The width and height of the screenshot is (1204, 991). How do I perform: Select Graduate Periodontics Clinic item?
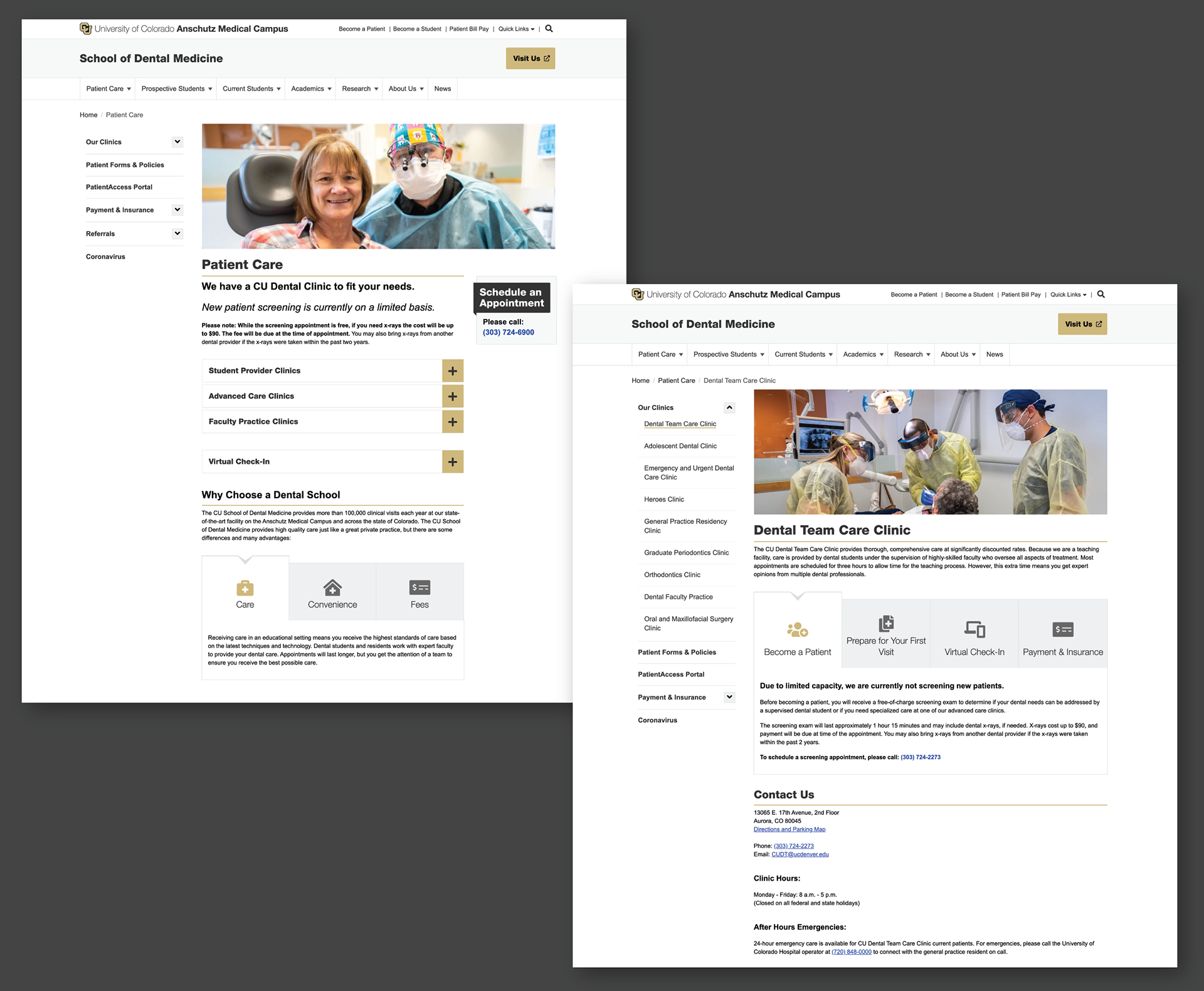pyautogui.click(x=686, y=553)
